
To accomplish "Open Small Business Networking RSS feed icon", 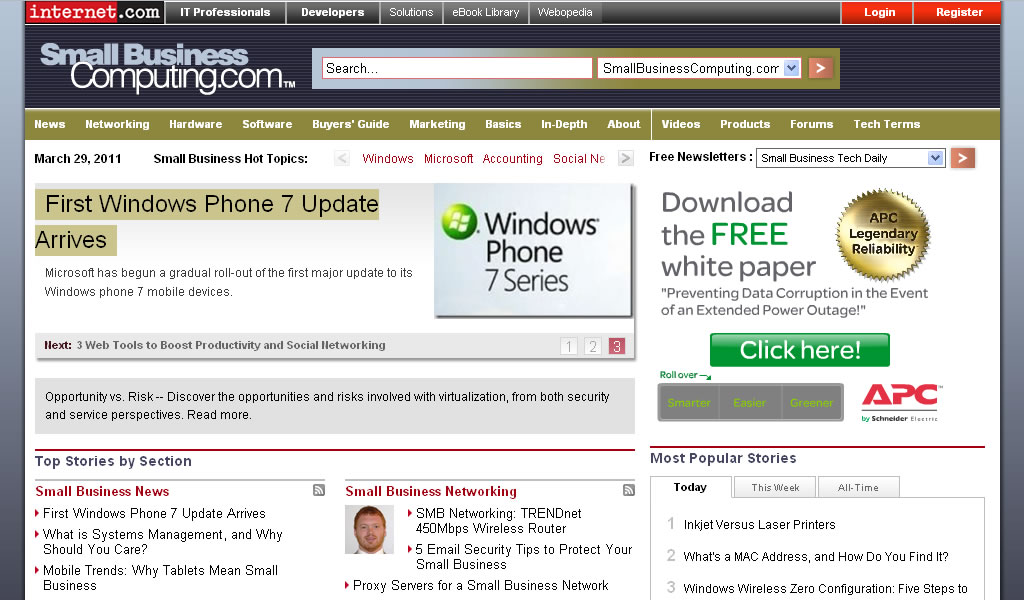I will pos(629,490).
